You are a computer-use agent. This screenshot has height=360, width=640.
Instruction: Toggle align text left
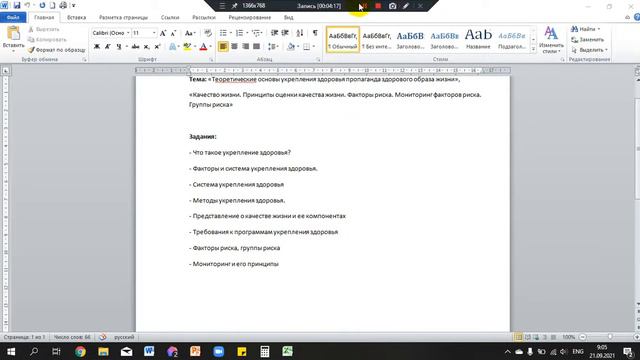tap(223, 47)
